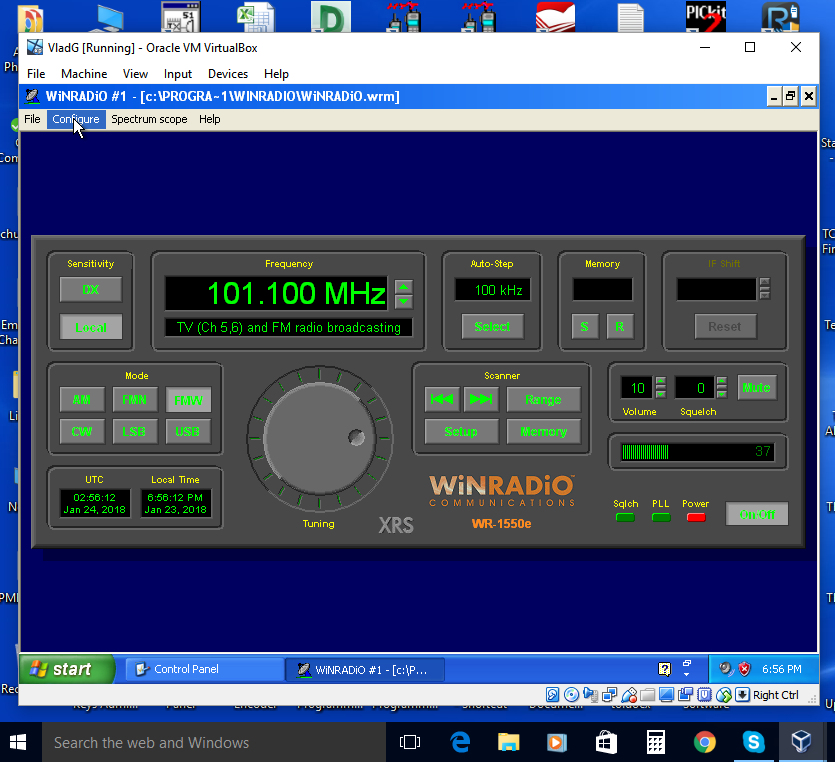835x762 pixels.
Task: Switch sensitivity to DX
Action: pos(90,290)
